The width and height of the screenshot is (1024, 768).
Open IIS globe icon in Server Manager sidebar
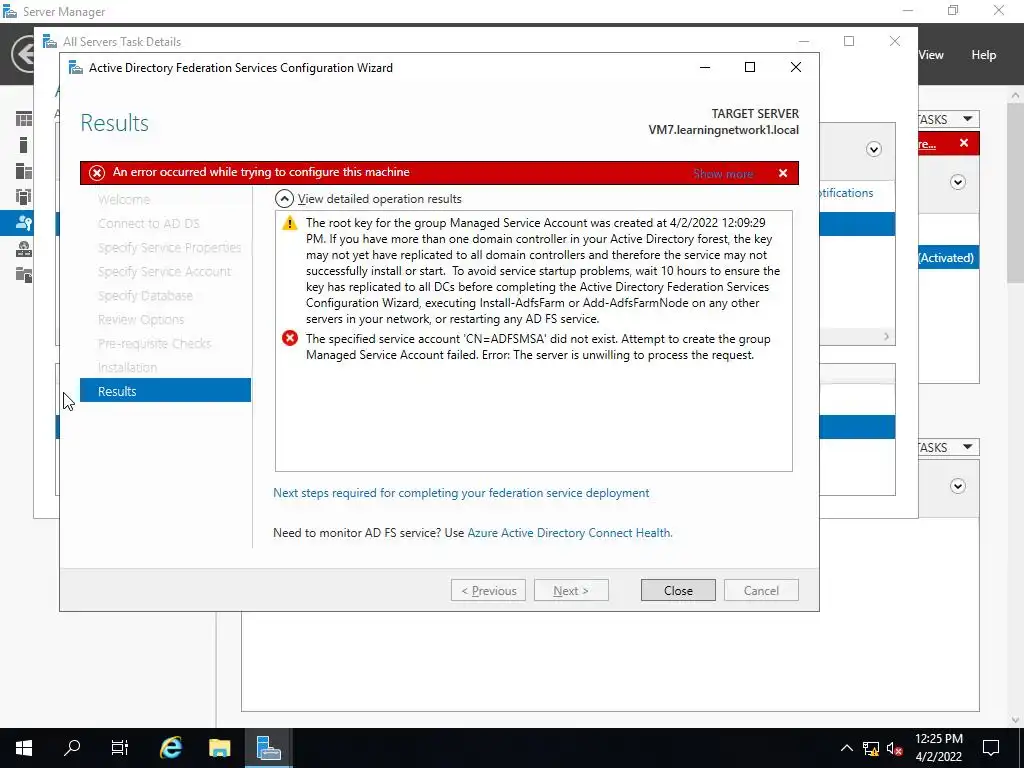pos(24,249)
